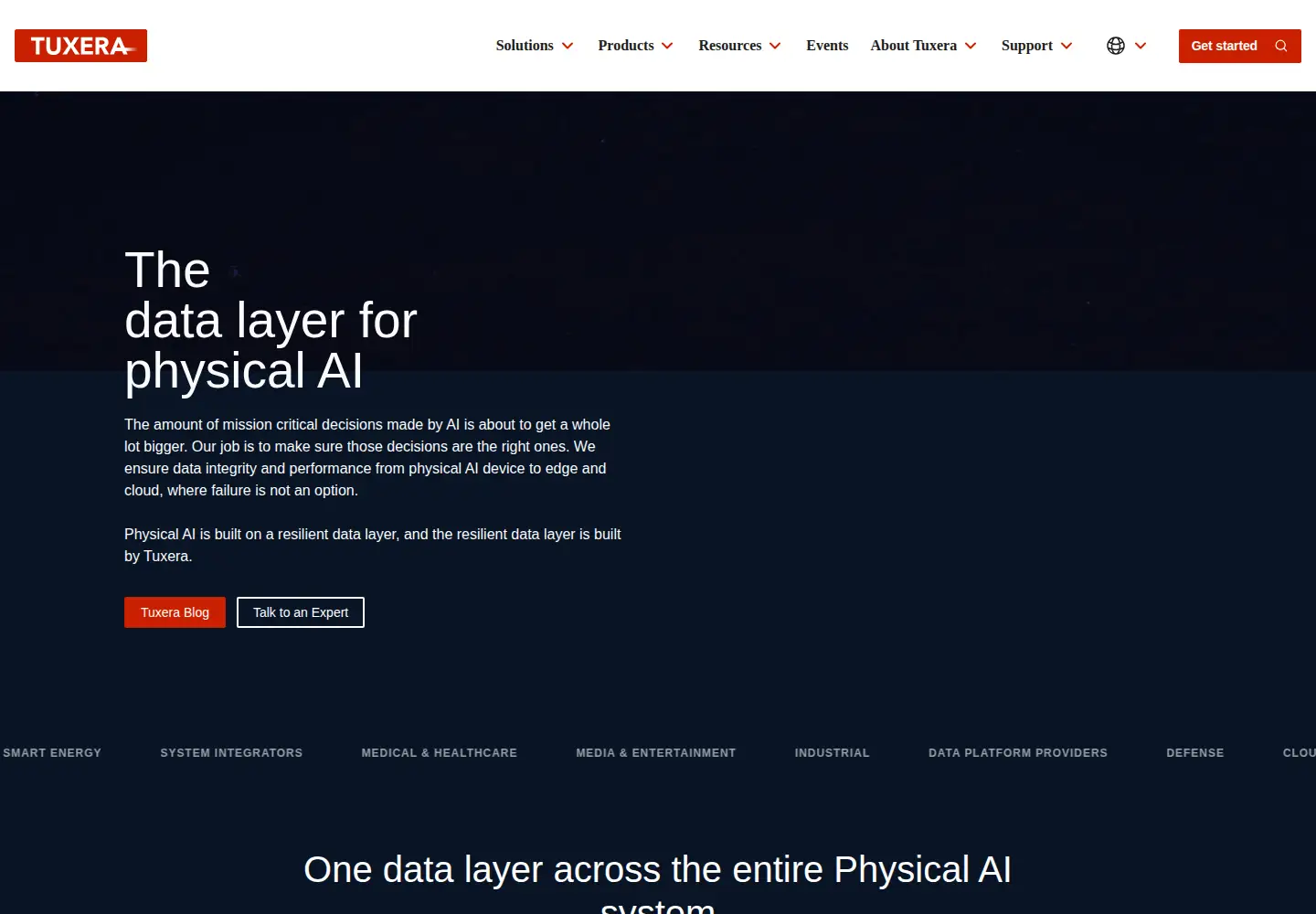Screen dimensions: 1316x914
Task: Expand the Products menu chevron
Action: point(667,46)
